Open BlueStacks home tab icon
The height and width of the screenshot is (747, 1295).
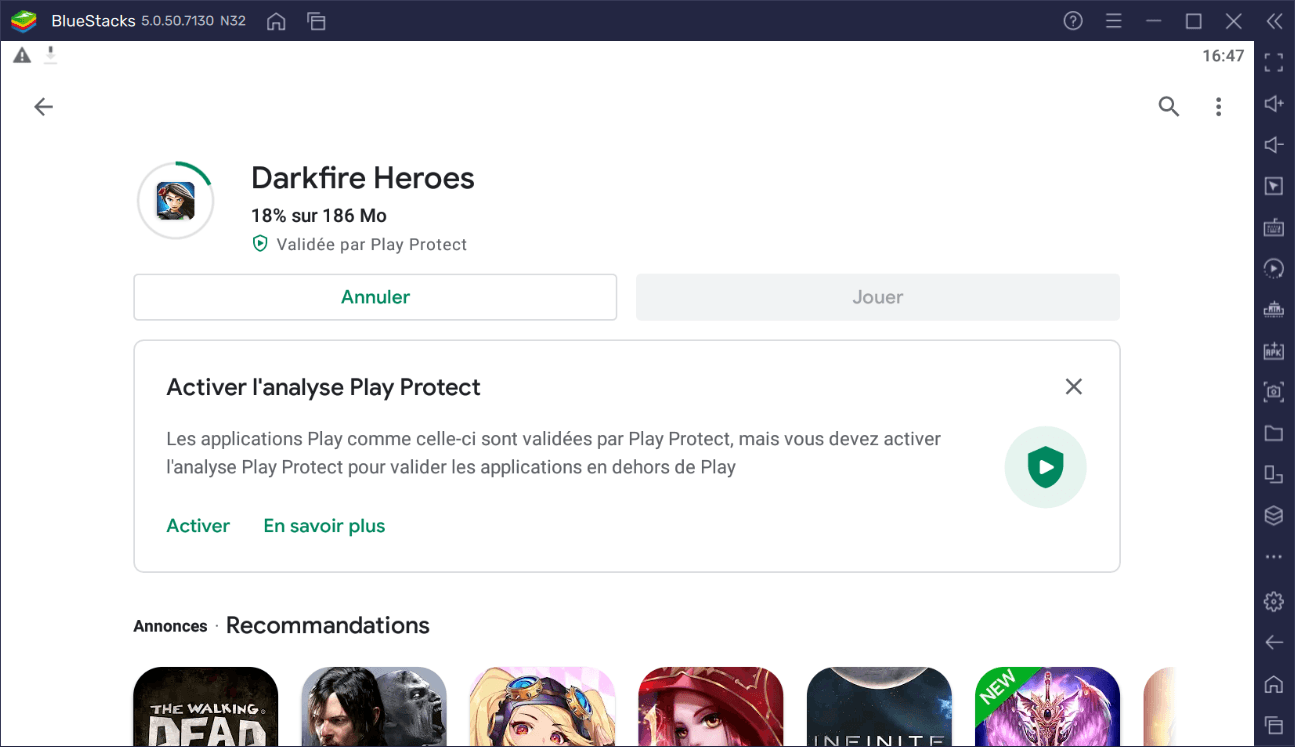tap(277, 21)
